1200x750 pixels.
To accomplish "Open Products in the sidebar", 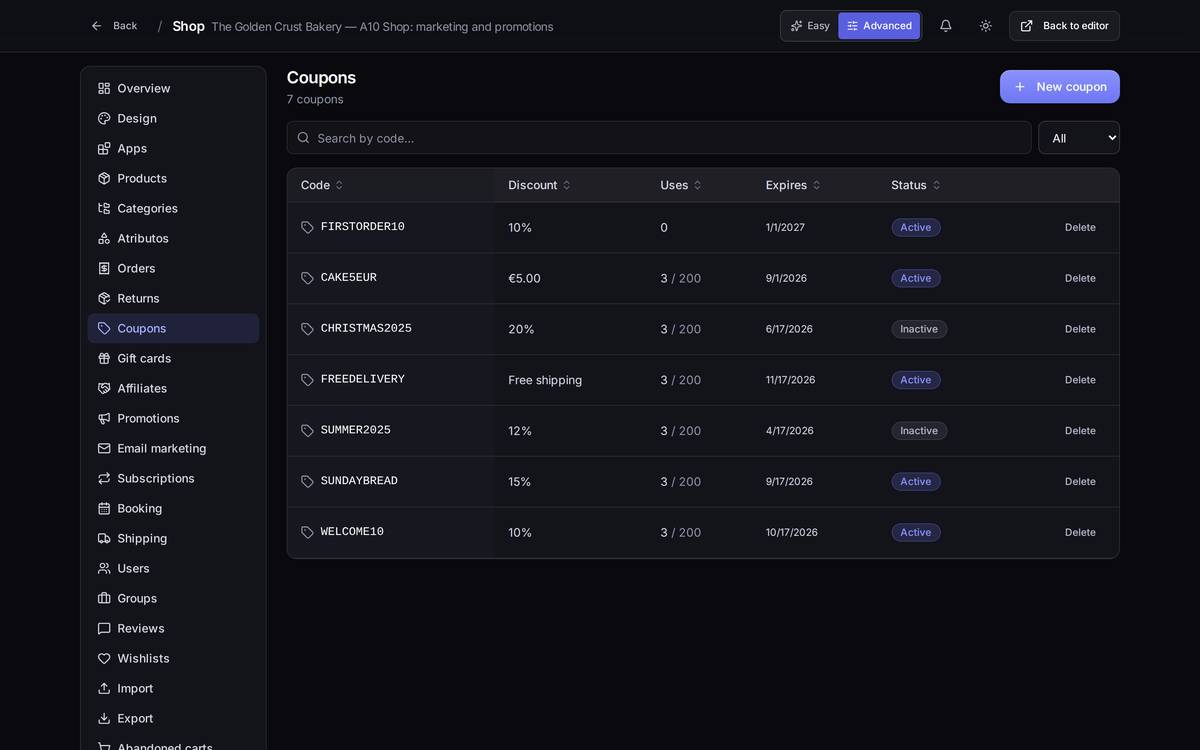I will [x=173, y=178].
